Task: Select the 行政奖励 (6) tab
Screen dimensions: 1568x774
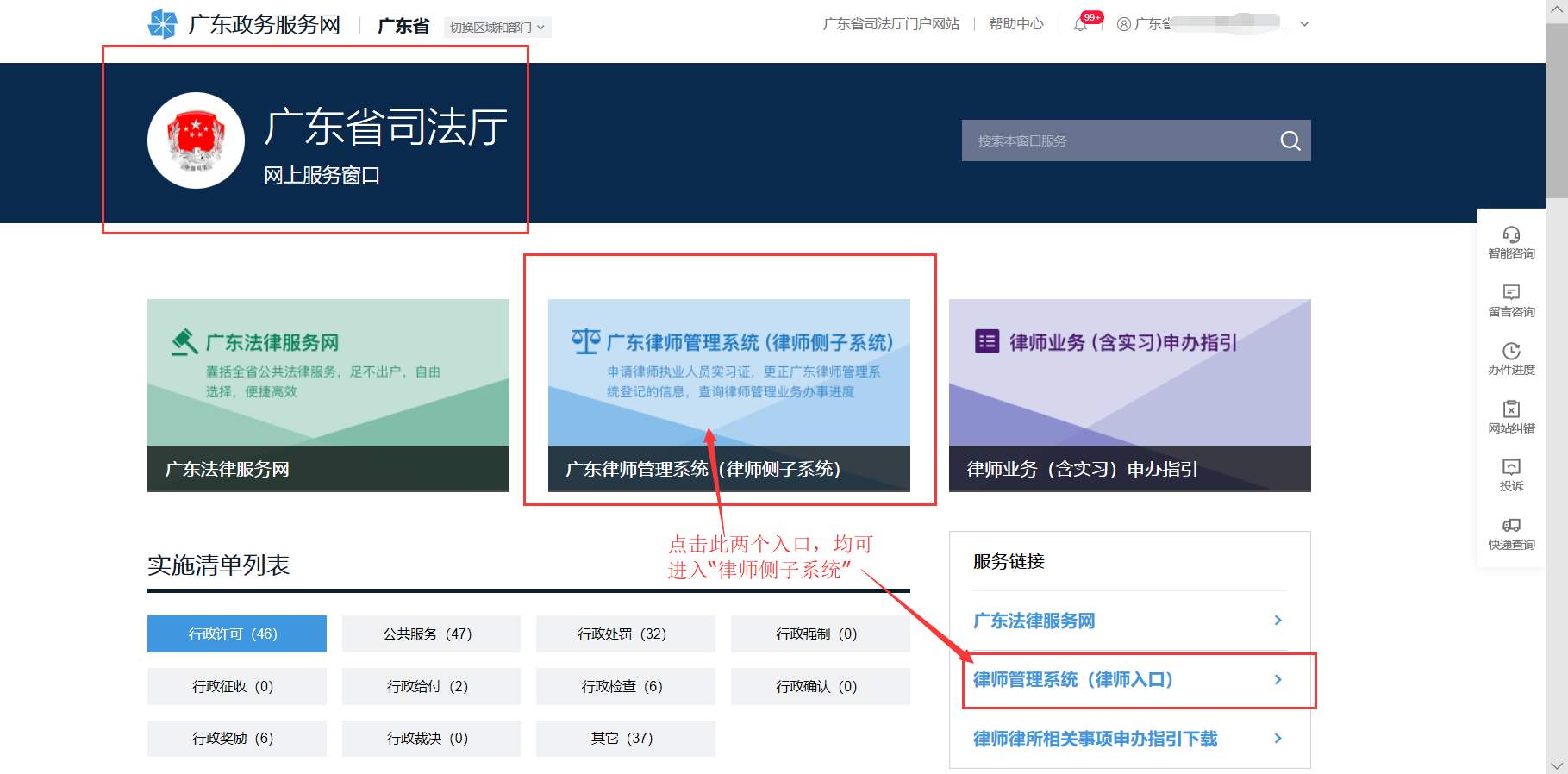Action: (237, 739)
